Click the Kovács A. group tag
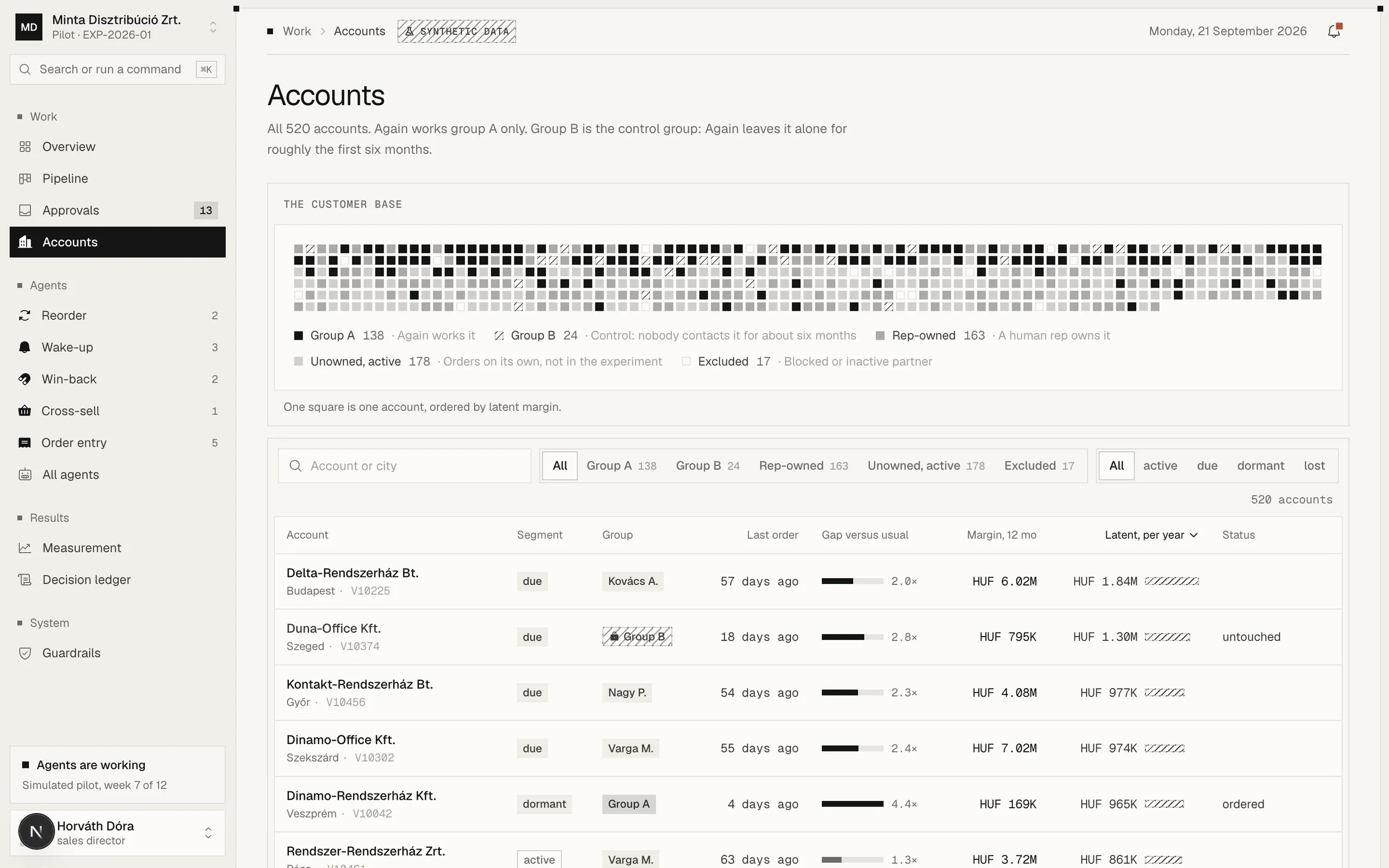The height and width of the screenshot is (868, 1389). click(633, 581)
